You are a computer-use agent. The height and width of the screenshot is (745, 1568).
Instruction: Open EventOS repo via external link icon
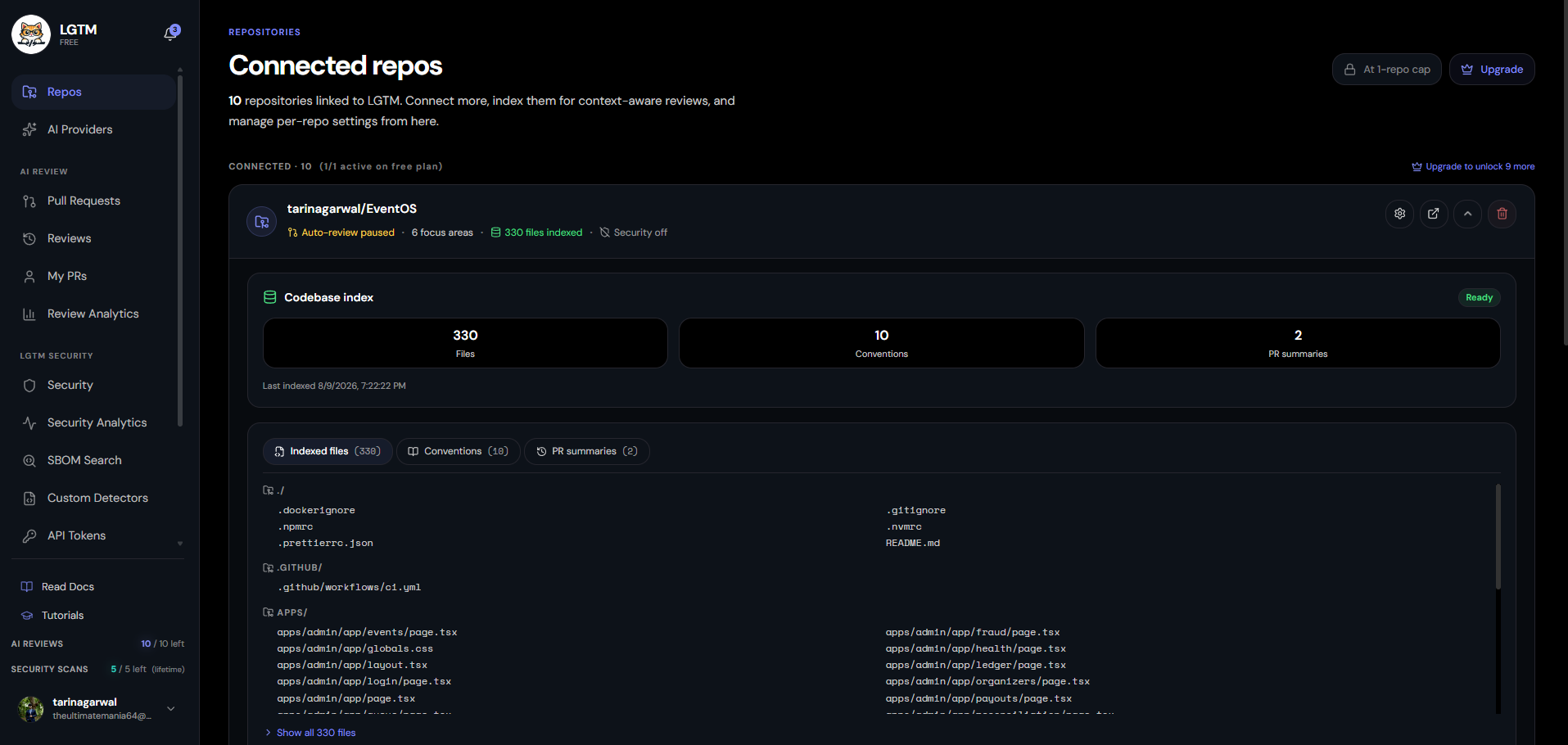click(1434, 214)
